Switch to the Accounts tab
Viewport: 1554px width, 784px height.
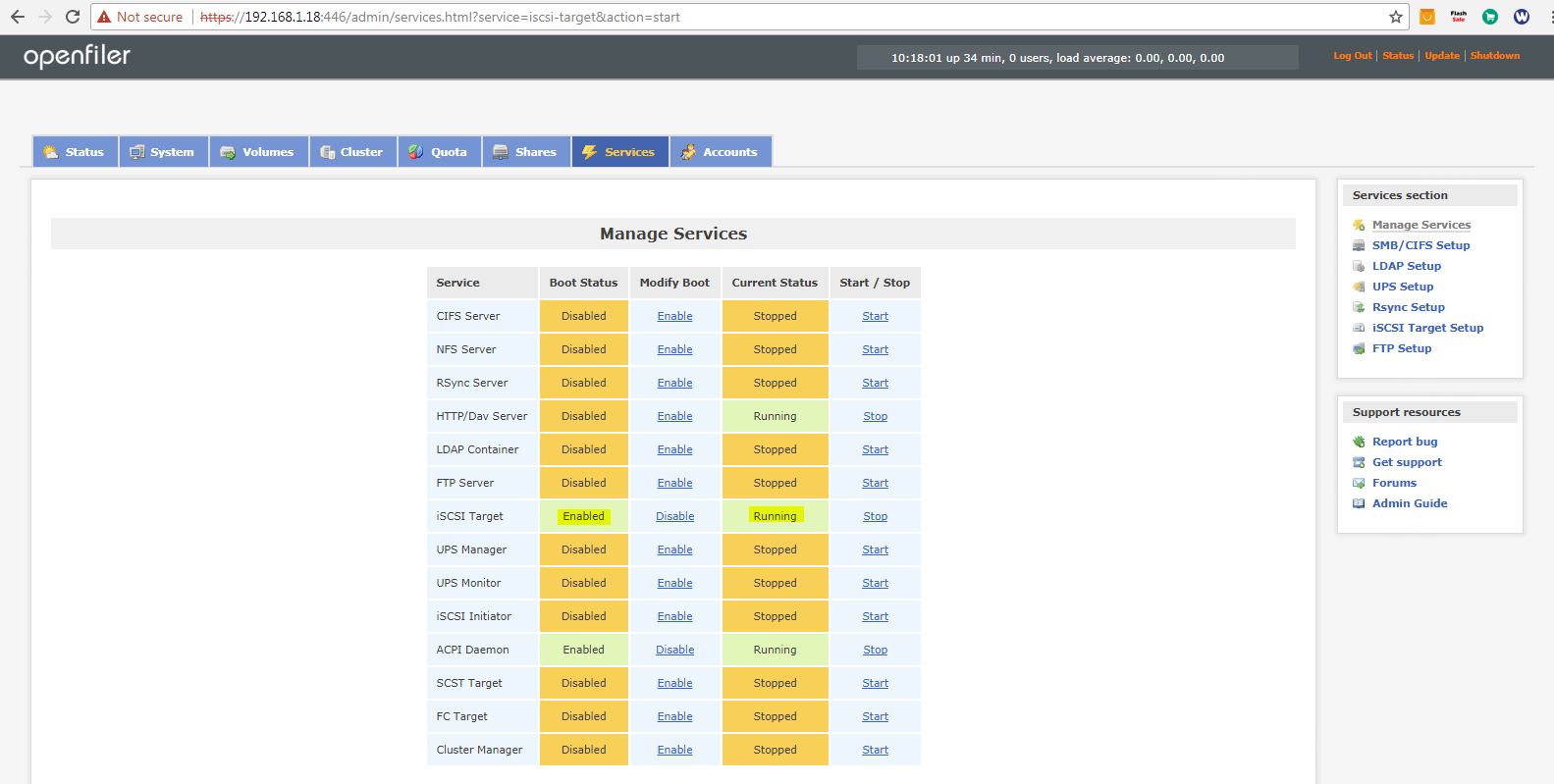pyautogui.click(x=721, y=152)
